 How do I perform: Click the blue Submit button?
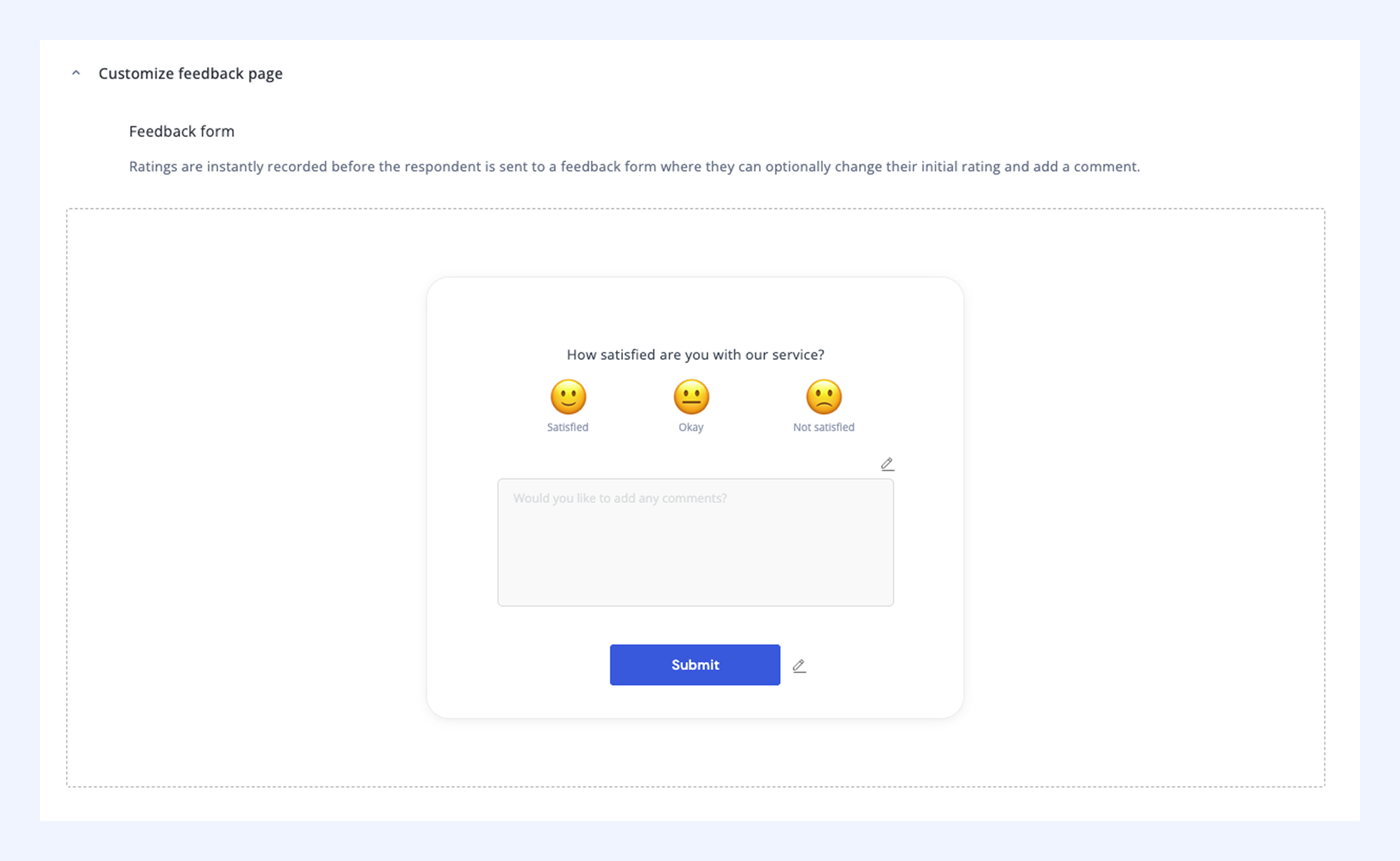coord(695,664)
